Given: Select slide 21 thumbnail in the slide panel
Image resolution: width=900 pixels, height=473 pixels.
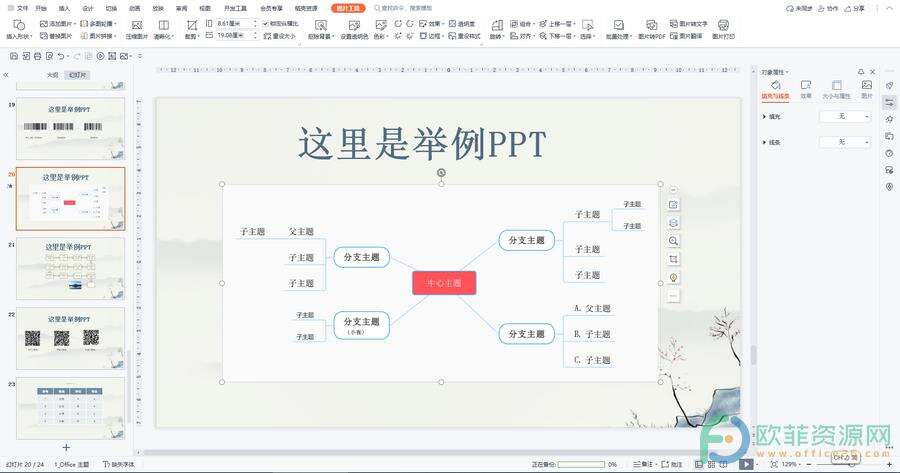Looking at the screenshot, I should pyautogui.click(x=70, y=265).
